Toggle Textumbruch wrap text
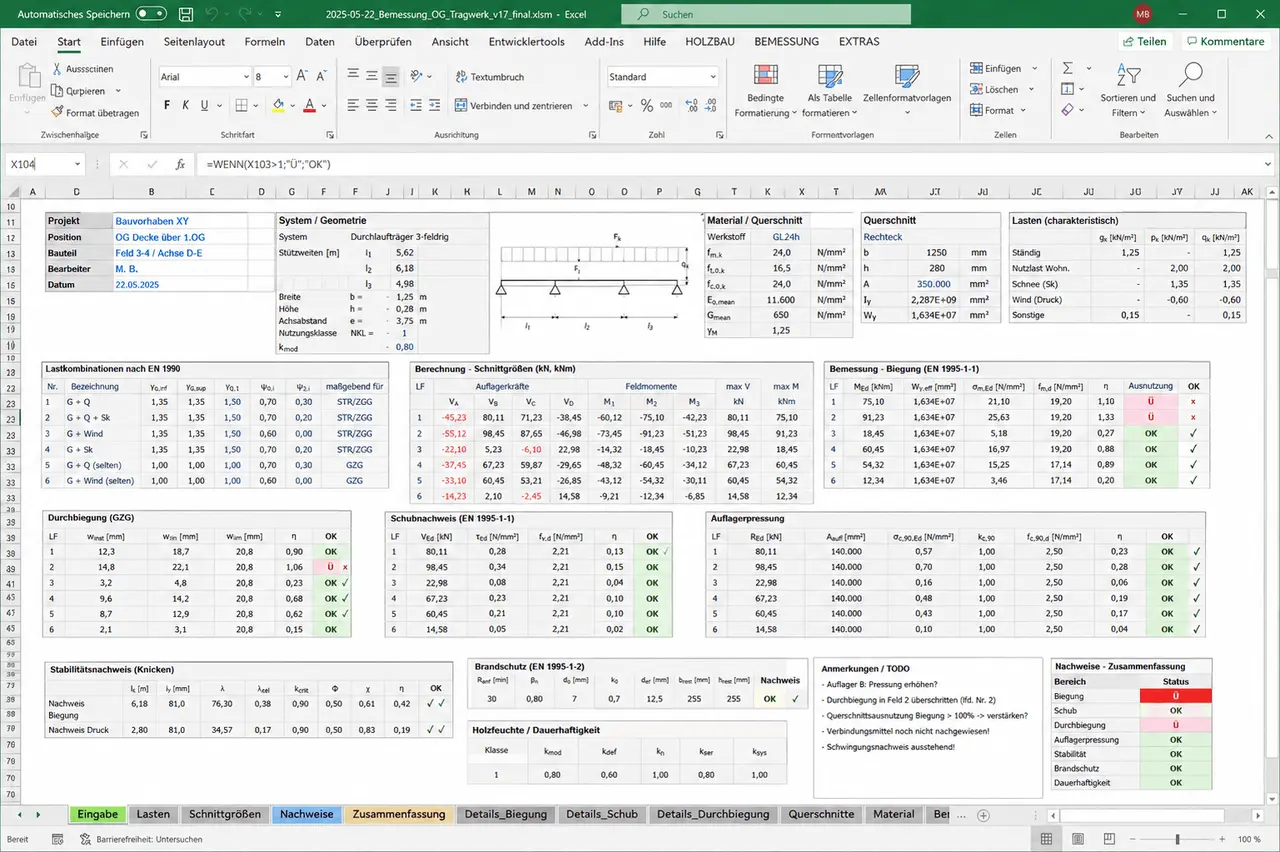This screenshot has width=1280, height=852. 489,77
